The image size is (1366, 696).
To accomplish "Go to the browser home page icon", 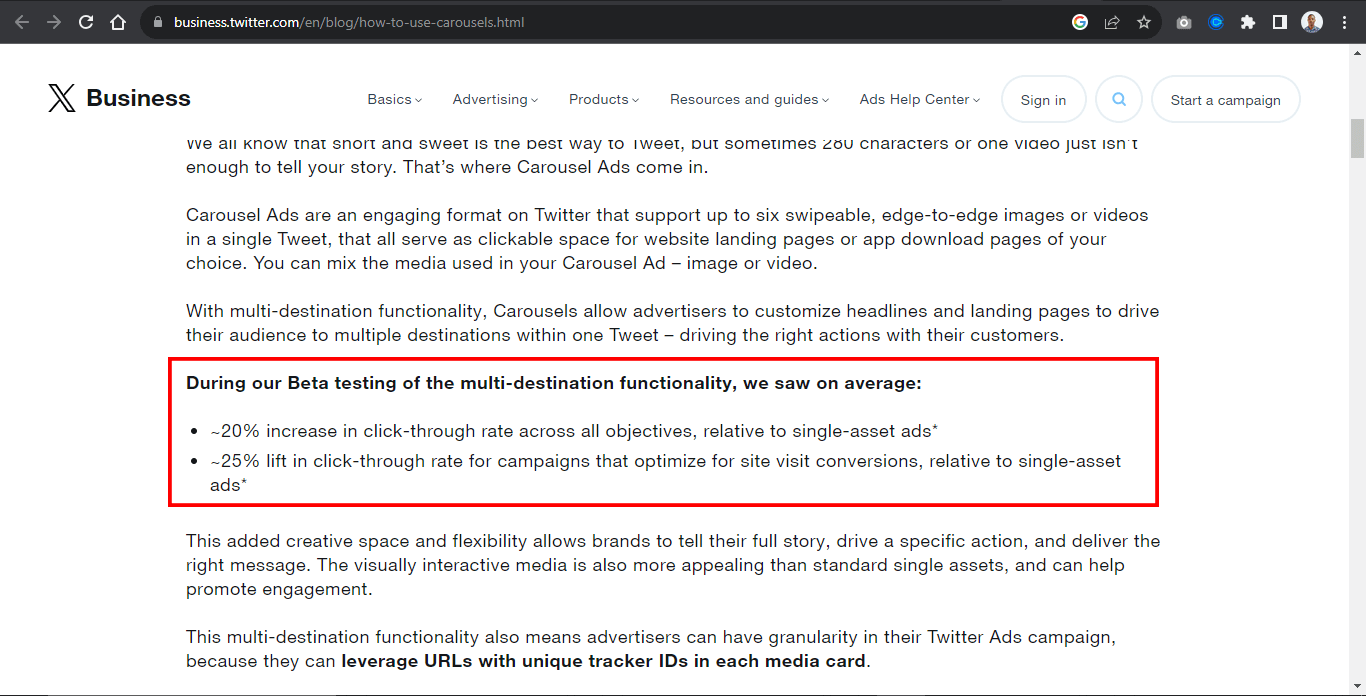I will (118, 22).
